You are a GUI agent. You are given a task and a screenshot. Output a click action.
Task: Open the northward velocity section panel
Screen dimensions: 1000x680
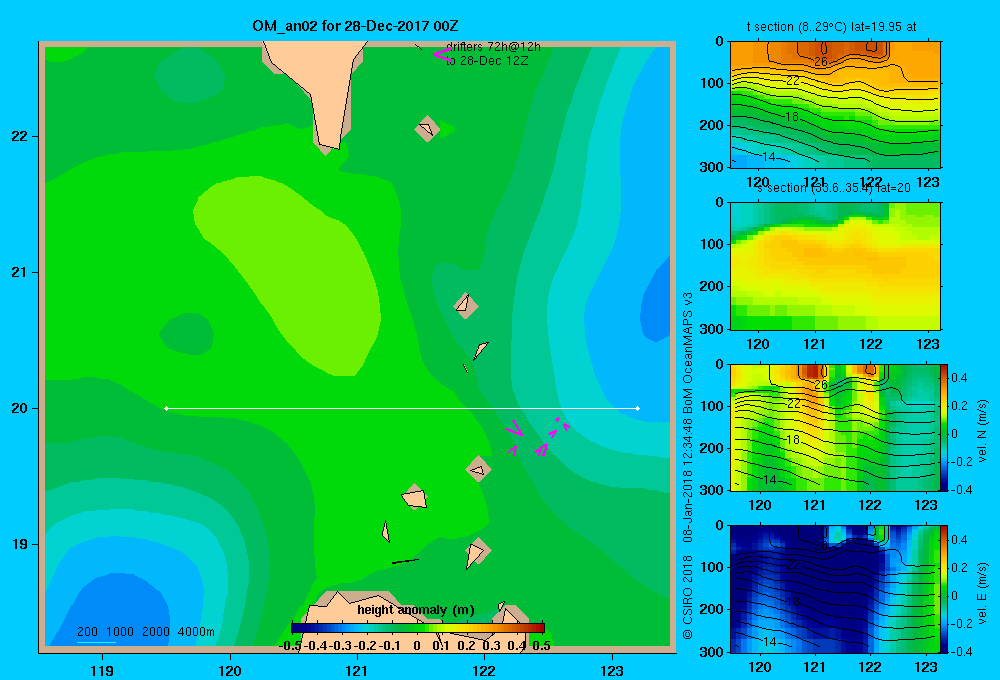[x=835, y=427]
